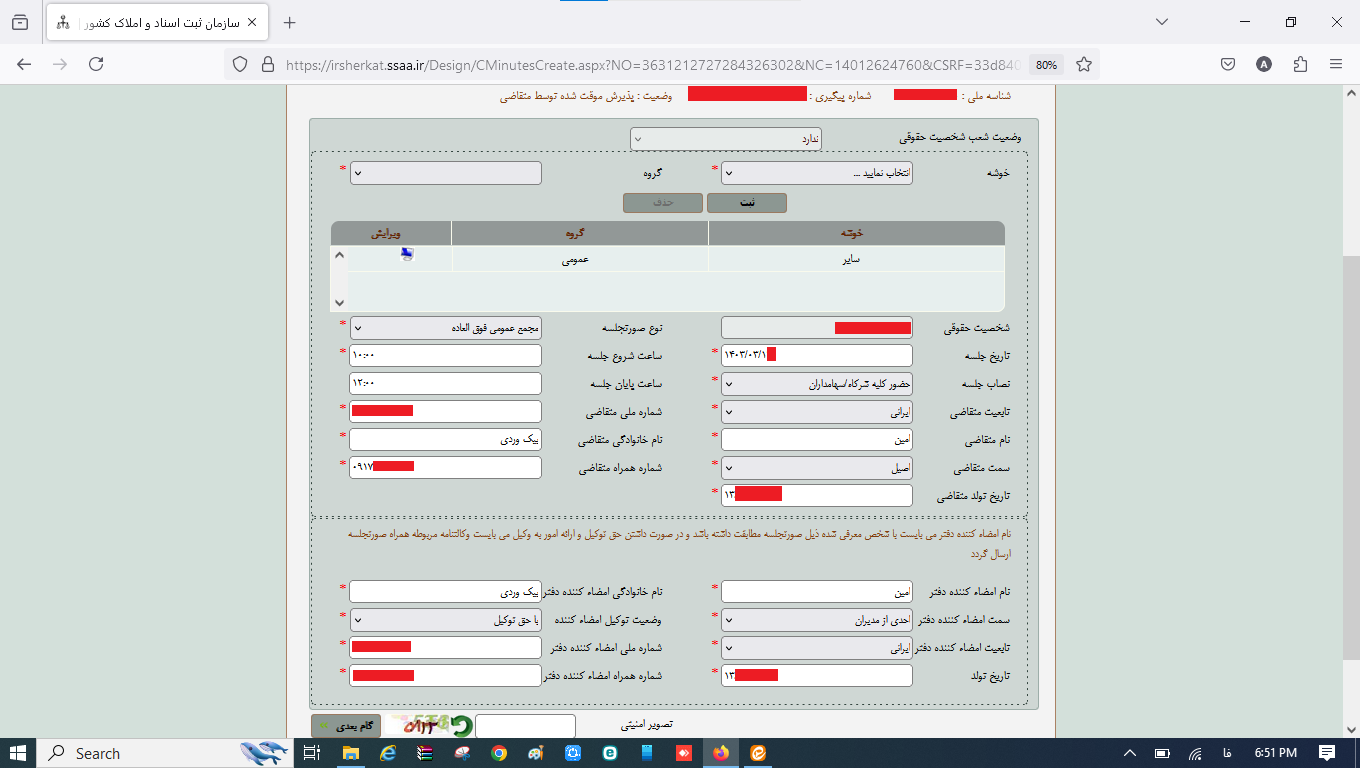
Task: Open the گروه dropdown
Action: coord(446,173)
